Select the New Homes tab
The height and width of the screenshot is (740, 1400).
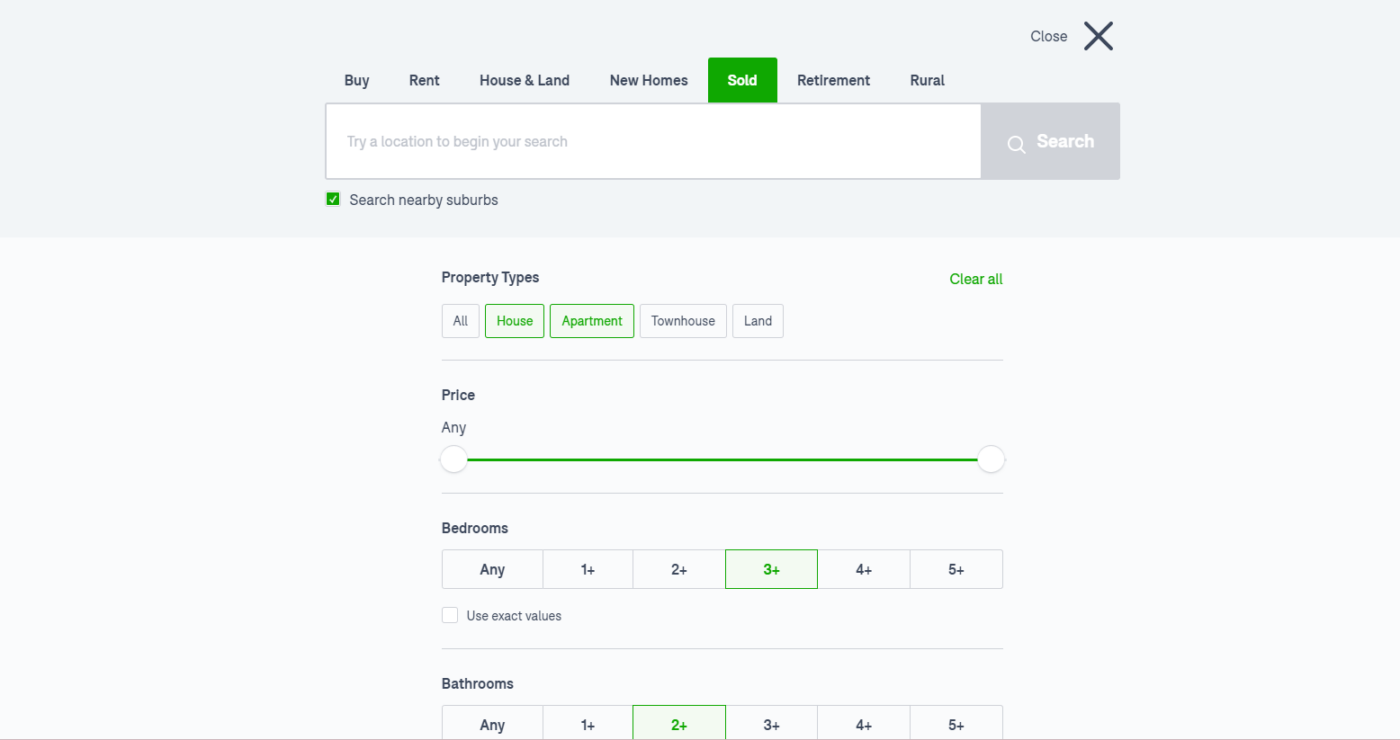pyautogui.click(x=648, y=80)
